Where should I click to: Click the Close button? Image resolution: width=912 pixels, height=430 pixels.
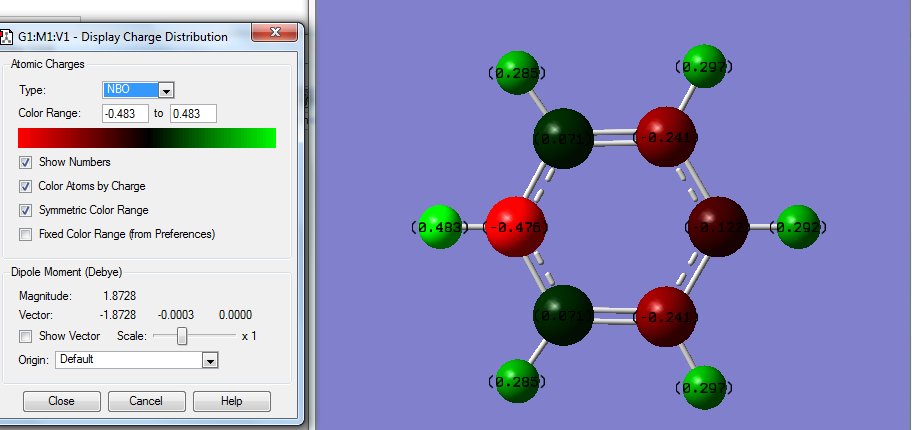[62, 401]
